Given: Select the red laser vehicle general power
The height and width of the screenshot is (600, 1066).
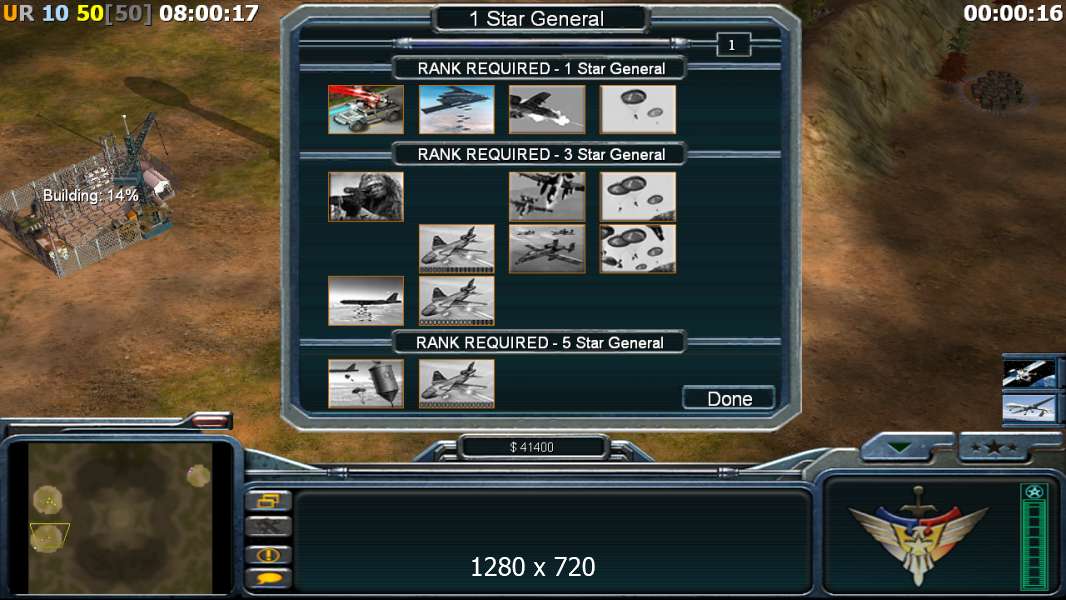Looking at the screenshot, I should [x=366, y=109].
